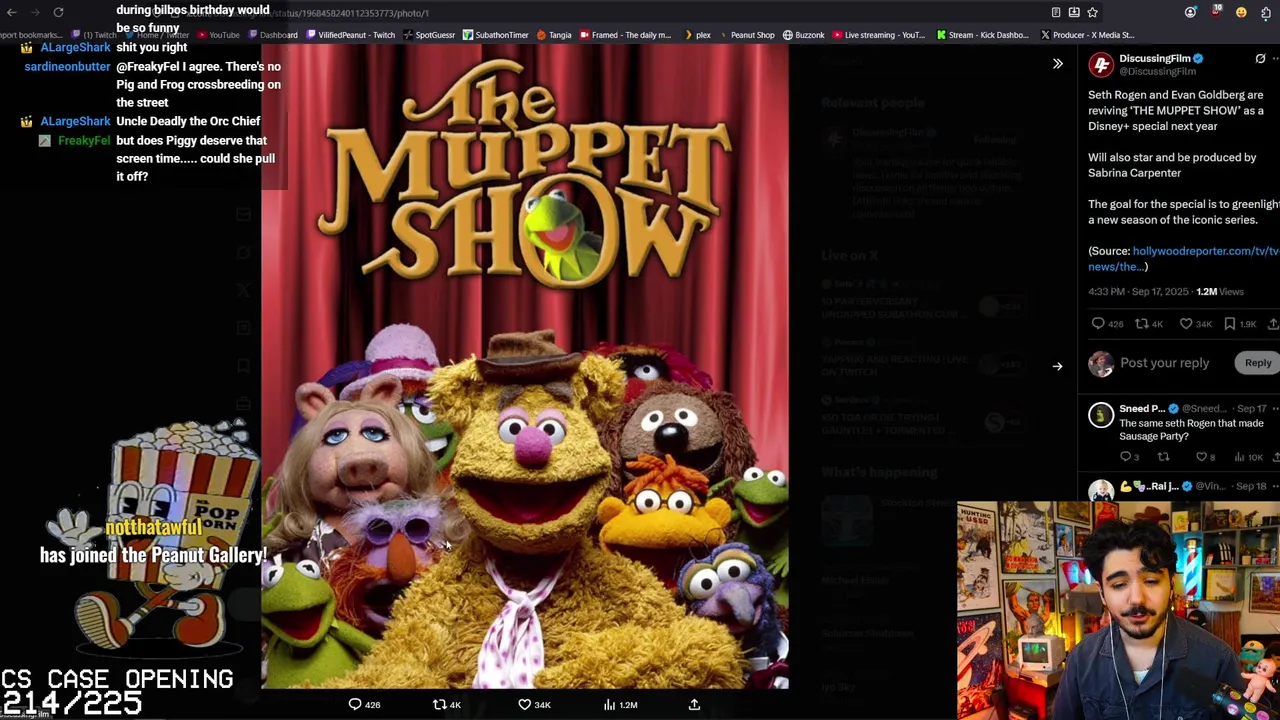Browser back arrow button
This screenshot has width=1280, height=720.
[x=12, y=12]
